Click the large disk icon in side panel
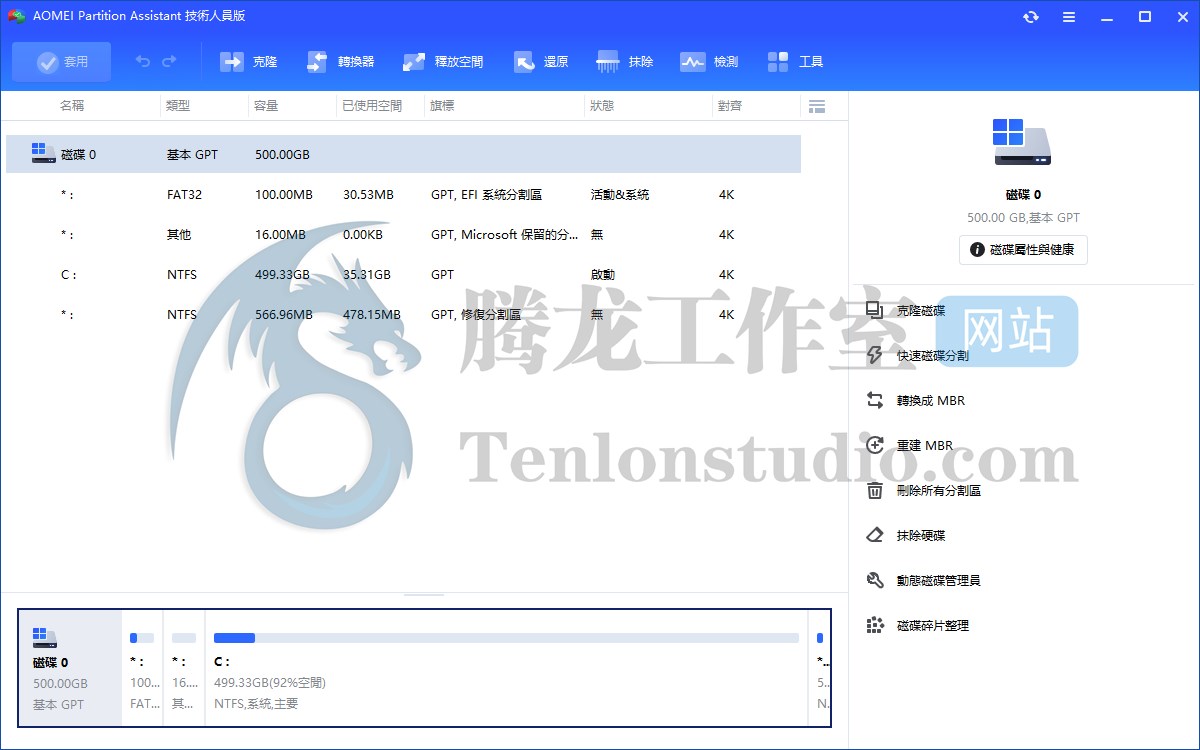1200x750 pixels. click(x=1023, y=142)
